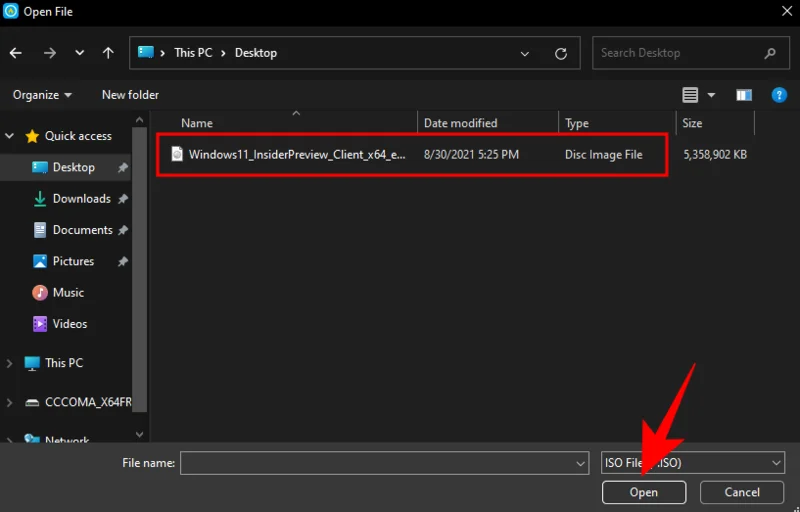Click the pin icon beside Documents
Image resolution: width=800 pixels, height=512 pixels.
pyautogui.click(x=122, y=231)
